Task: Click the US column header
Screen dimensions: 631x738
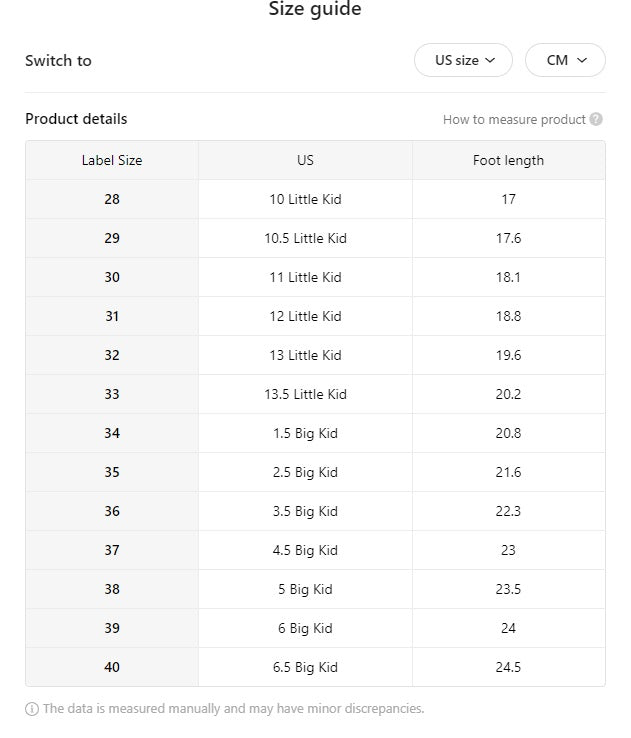Action: click(x=305, y=160)
